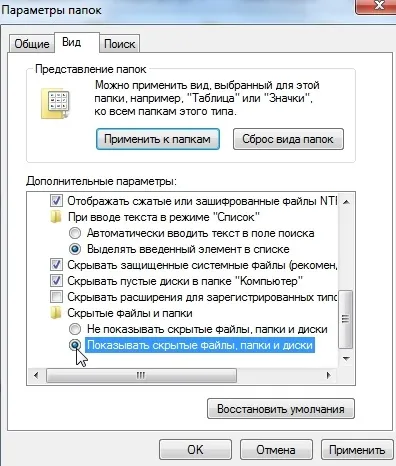Click the horizontal scrollbar right arrow
The width and height of the screenshot is (396, 466).
pos(329,376)
